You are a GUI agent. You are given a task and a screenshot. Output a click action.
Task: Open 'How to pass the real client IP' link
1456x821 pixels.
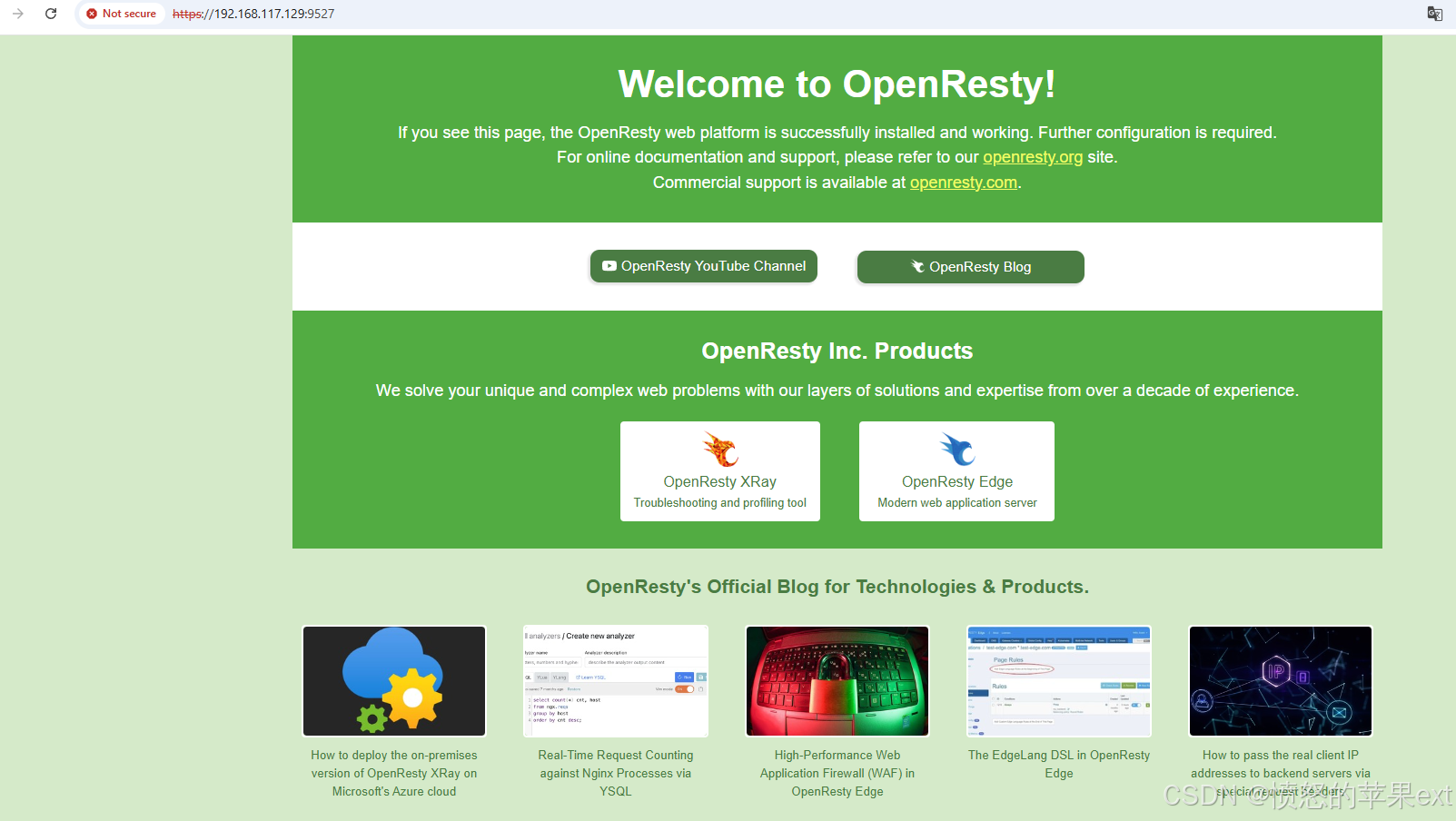coord(1281,773)
